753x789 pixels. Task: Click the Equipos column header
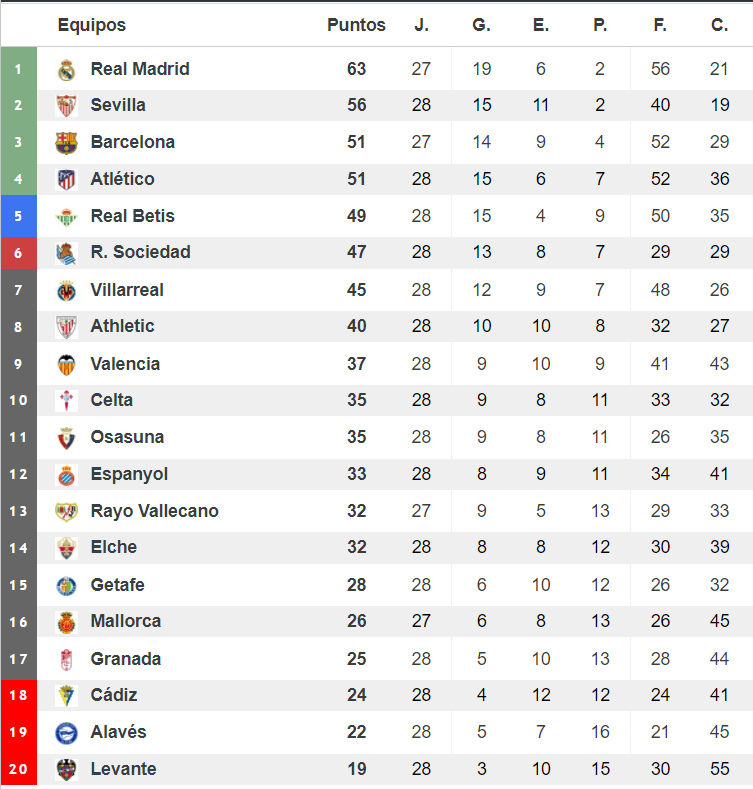click(92, 25)
